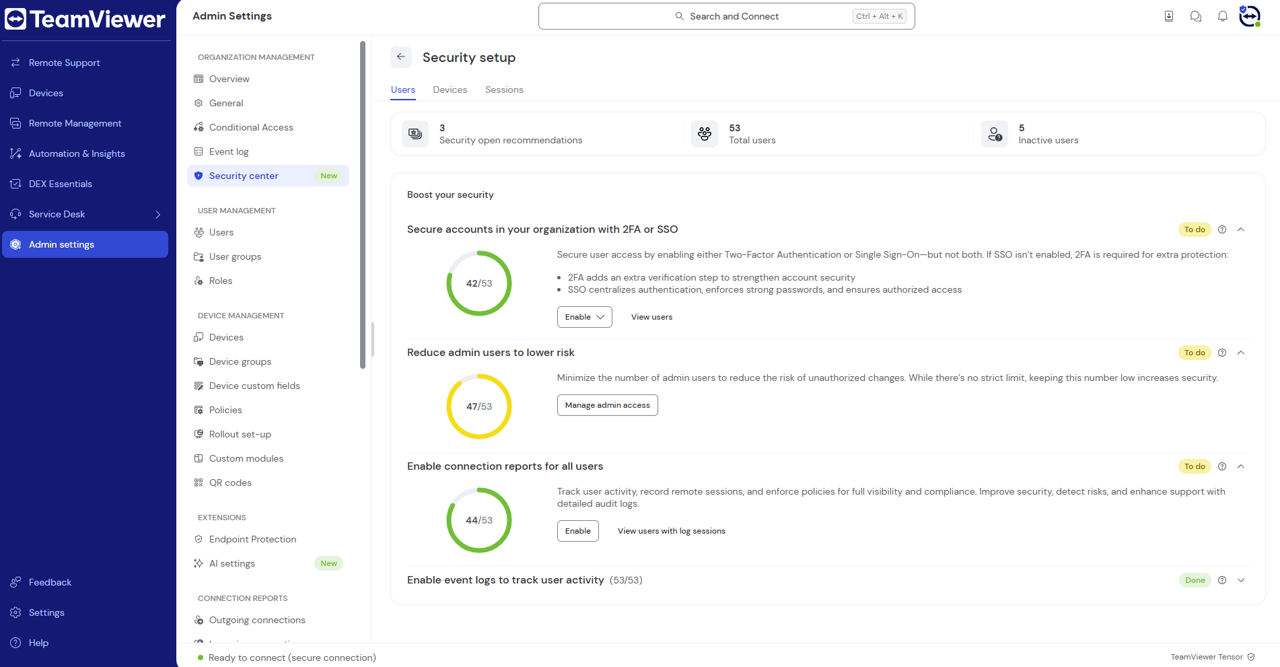
Task: Click the 44/53 progress ring
Action: [x=479, y=520]
